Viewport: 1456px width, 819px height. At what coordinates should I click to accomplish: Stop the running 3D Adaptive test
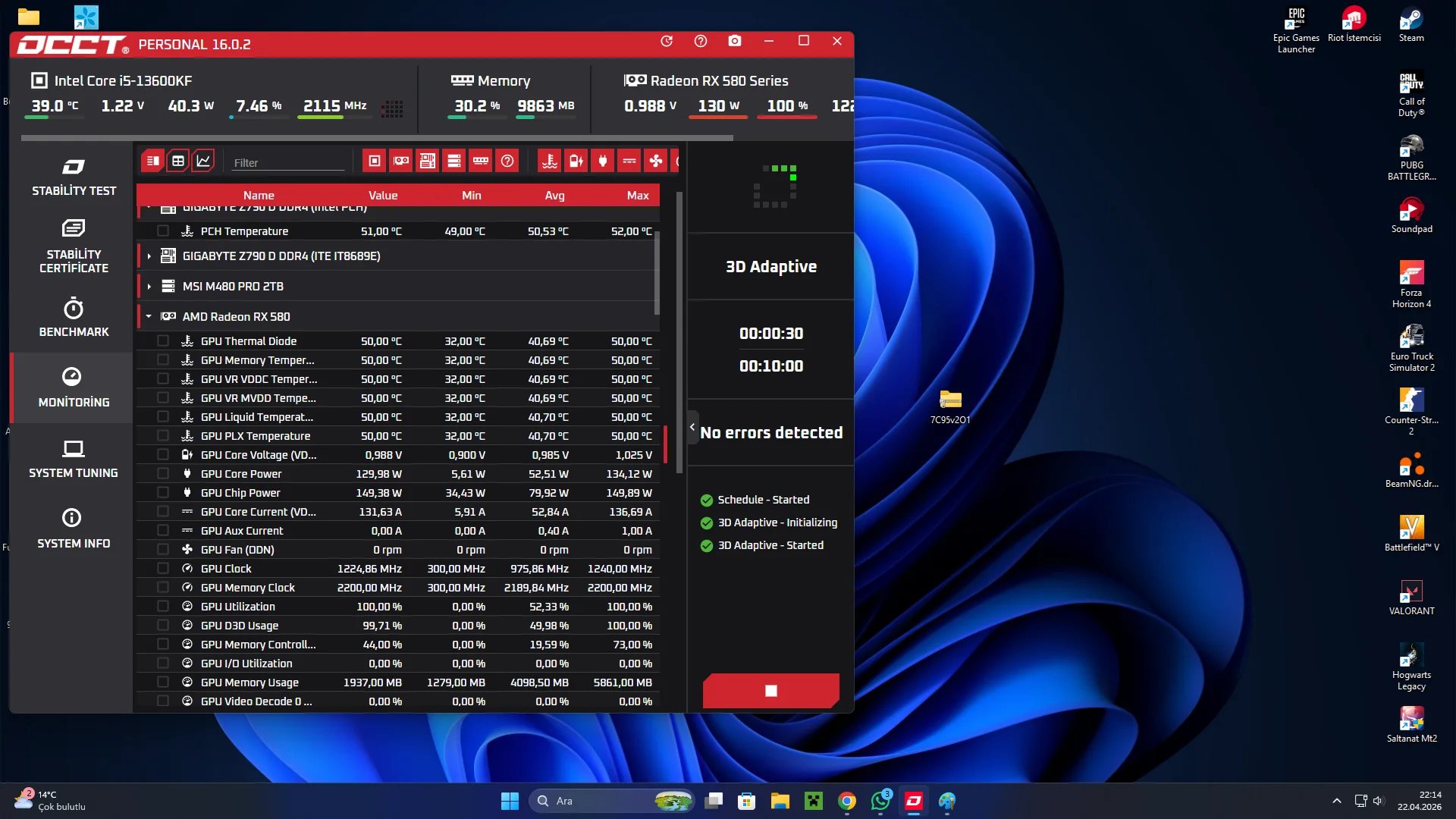point(770,691)
